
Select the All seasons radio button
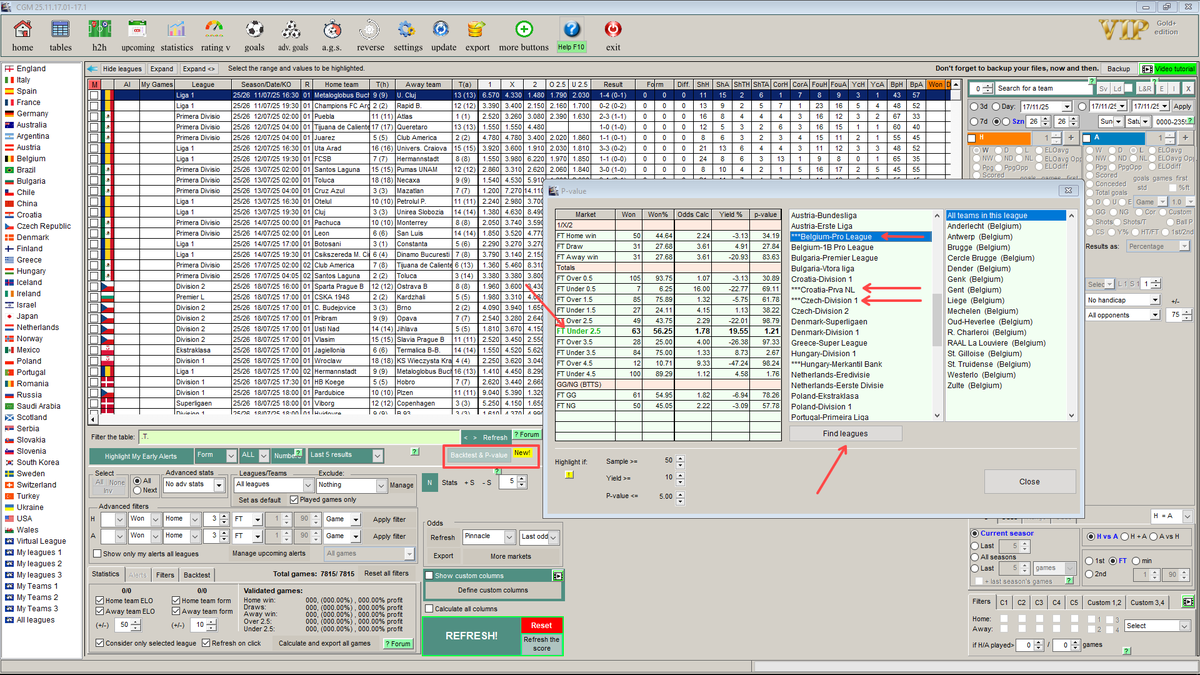975,557
